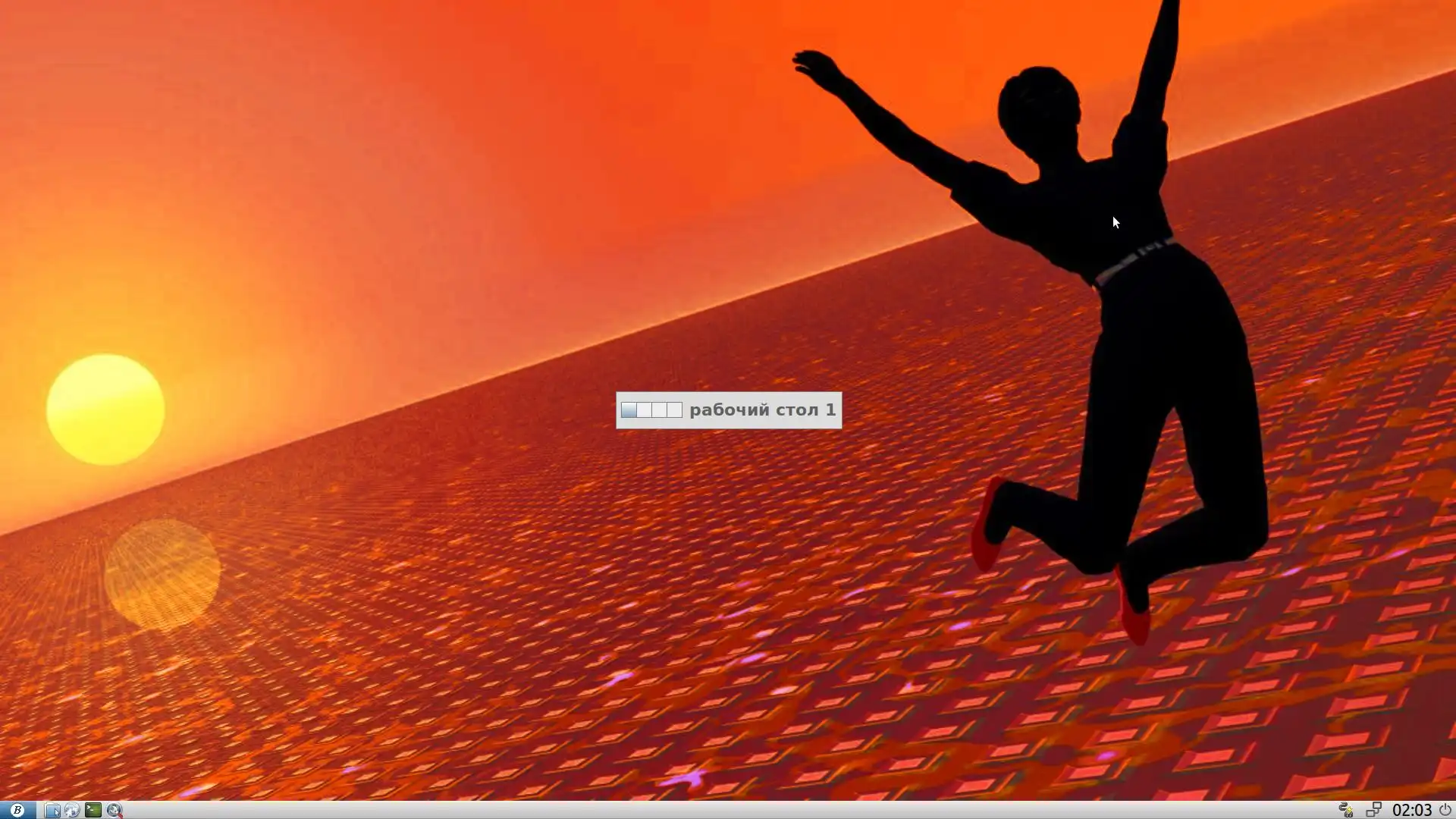Viewport: 1456px width, 819px height.
Task: Launch the file manager from panel
Action: (x=52, y=810)
